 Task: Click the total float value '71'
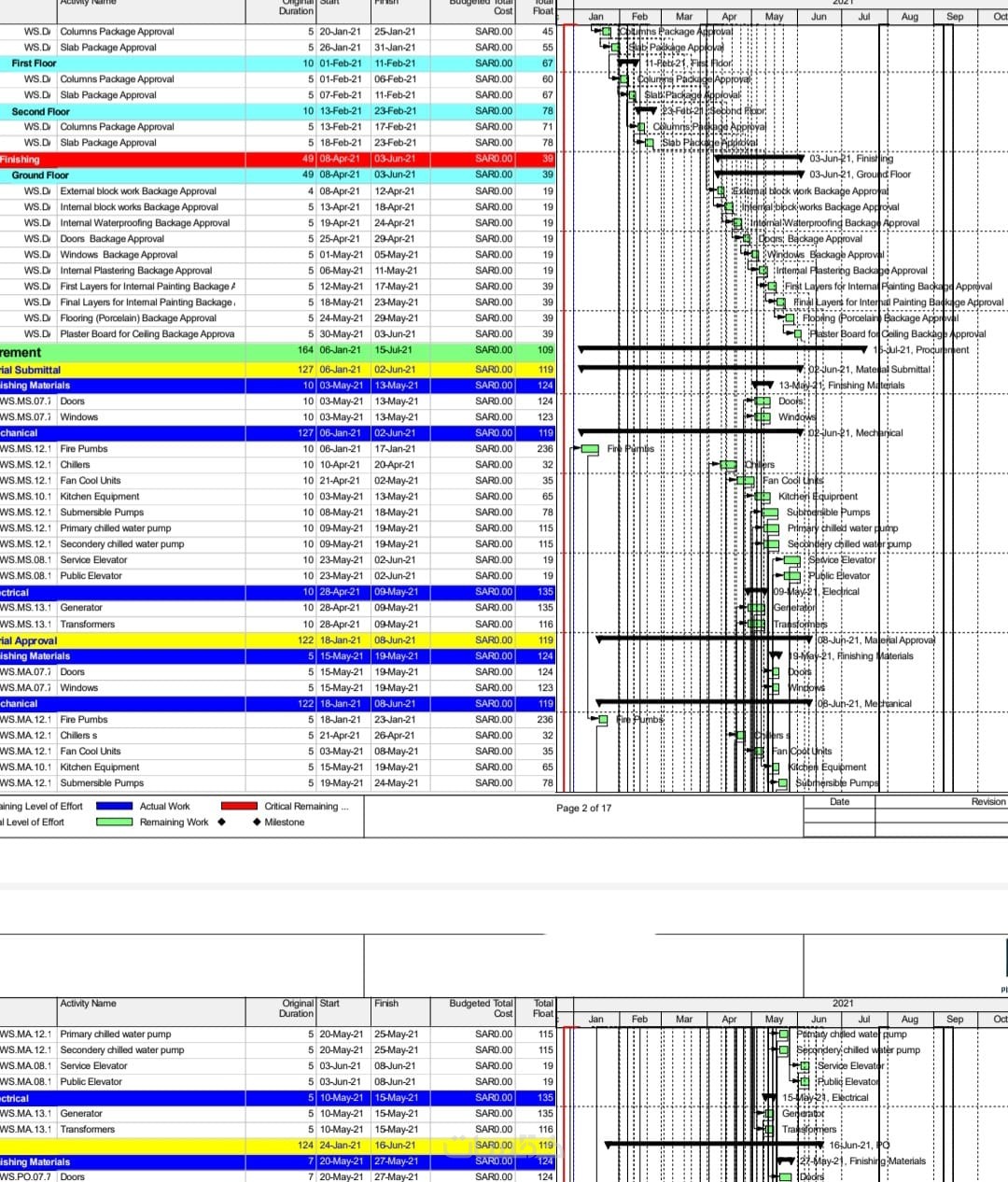pyautogui.click(x=548, y=127)
